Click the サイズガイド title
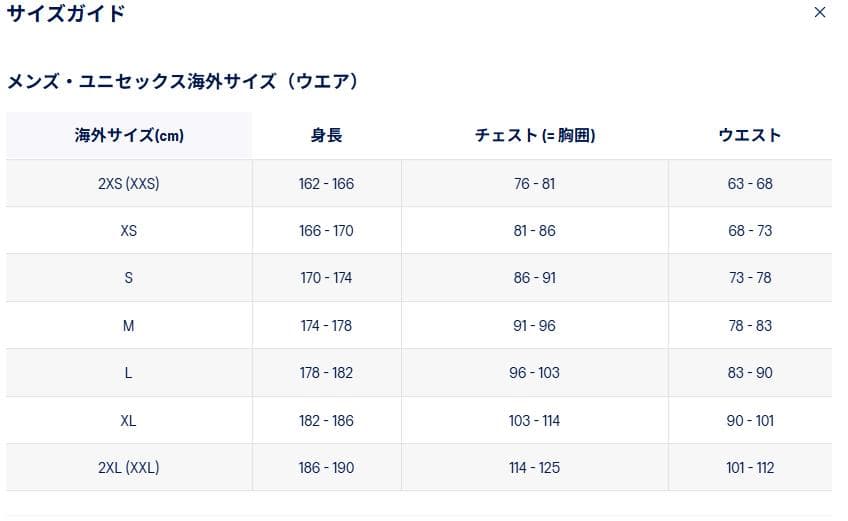The height and width of the screenshot is (521, 848). pos(66,14)
